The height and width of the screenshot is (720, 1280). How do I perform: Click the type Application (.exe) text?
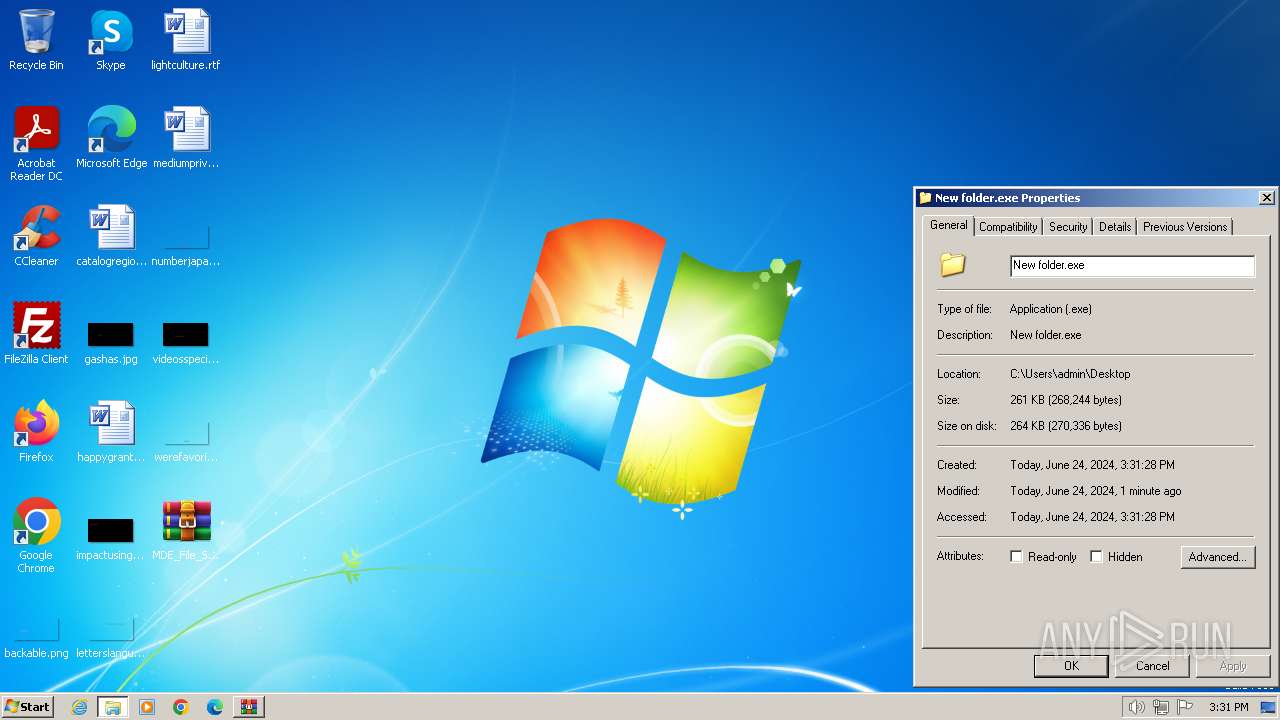(1051, 309)
